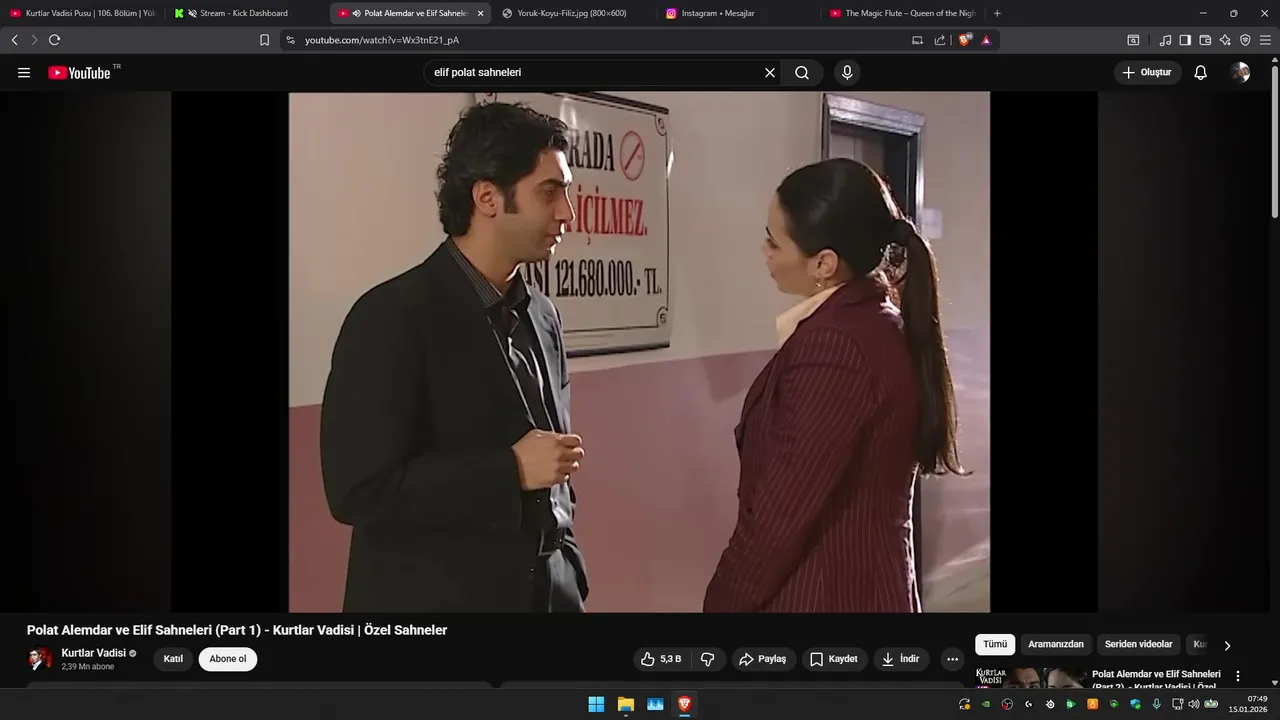The height and width of the screenshot is (720, 1280).
Task: Mute the playing tab audio icon
Action: click(x=357, y=13)
